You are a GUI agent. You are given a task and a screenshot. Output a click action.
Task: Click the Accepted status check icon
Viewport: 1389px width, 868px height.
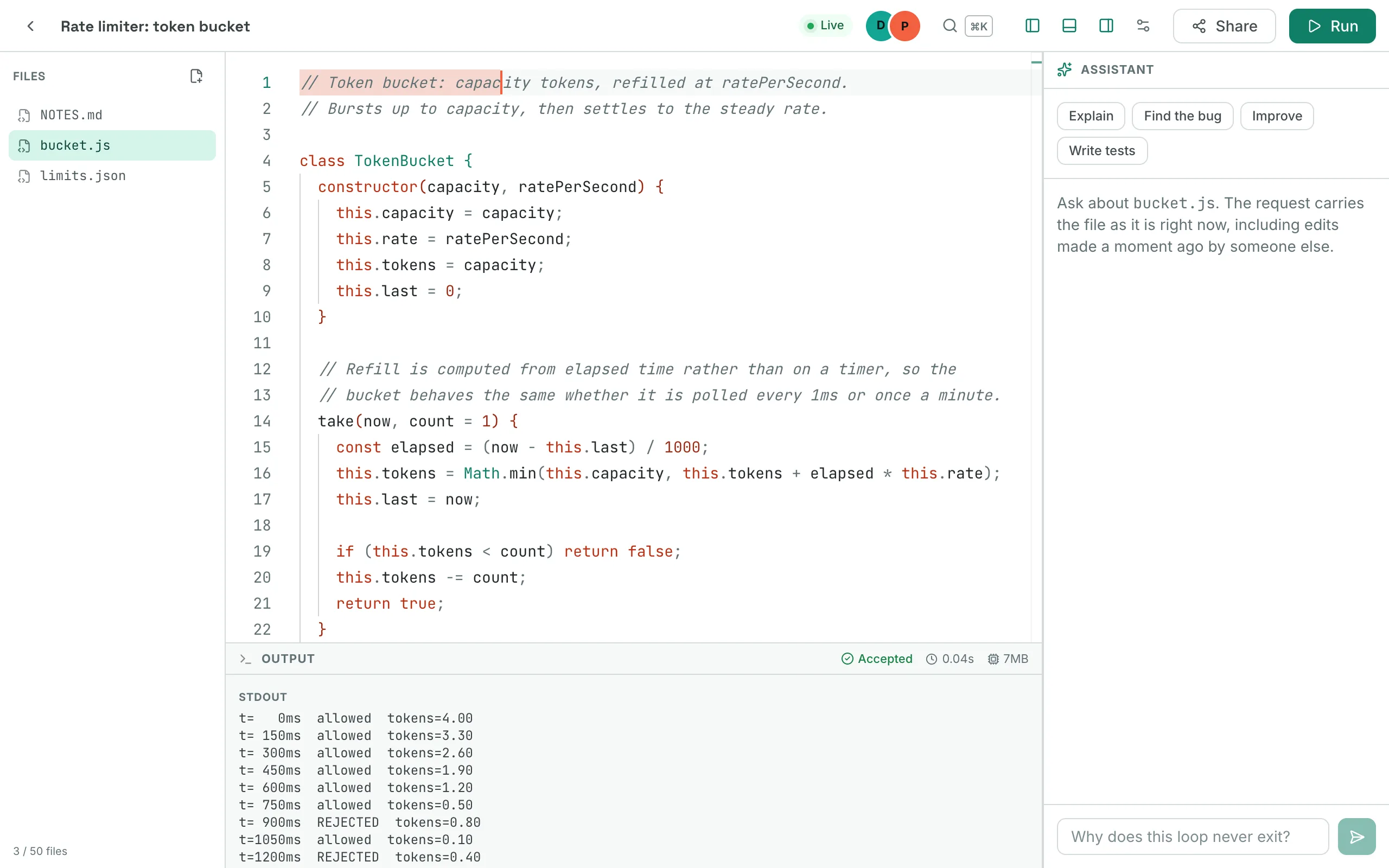[x=847, y=659]
